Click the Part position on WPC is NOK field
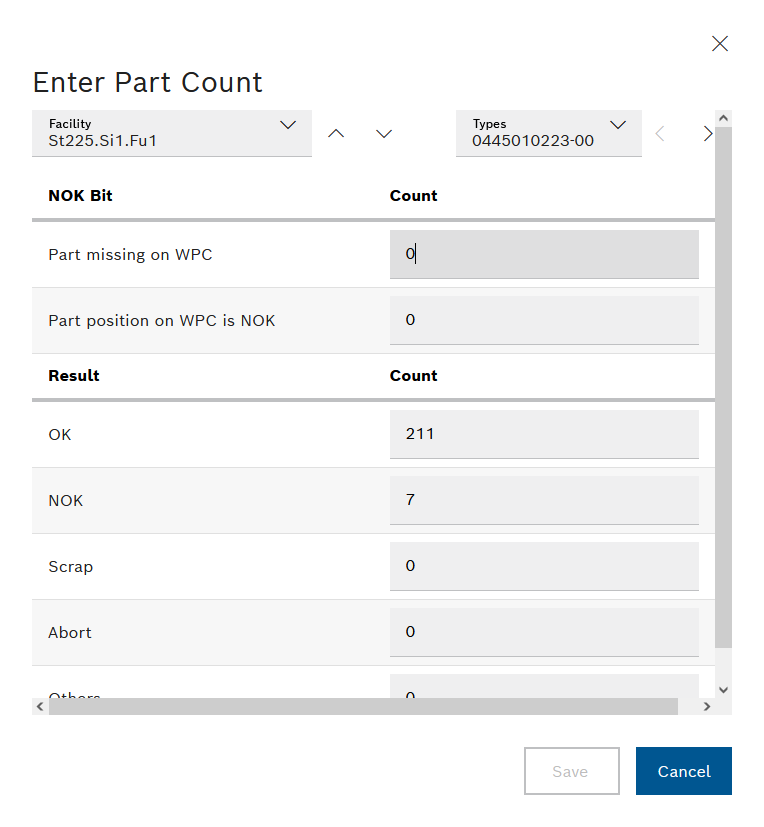The image size is (764, 827). tap(543, 321)
